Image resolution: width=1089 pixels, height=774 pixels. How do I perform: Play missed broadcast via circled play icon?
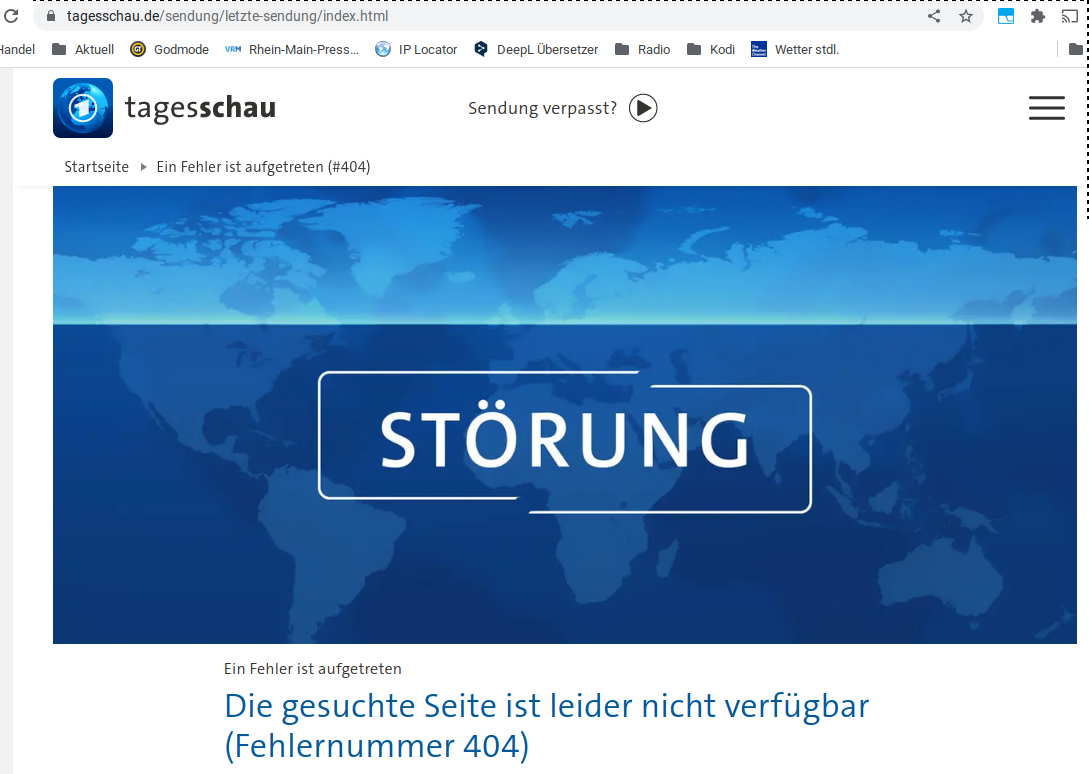click(643, 108)
